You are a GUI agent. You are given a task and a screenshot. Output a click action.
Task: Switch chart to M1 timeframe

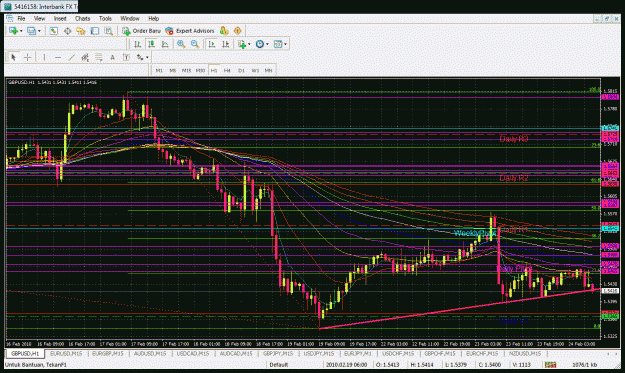[159, 71]
